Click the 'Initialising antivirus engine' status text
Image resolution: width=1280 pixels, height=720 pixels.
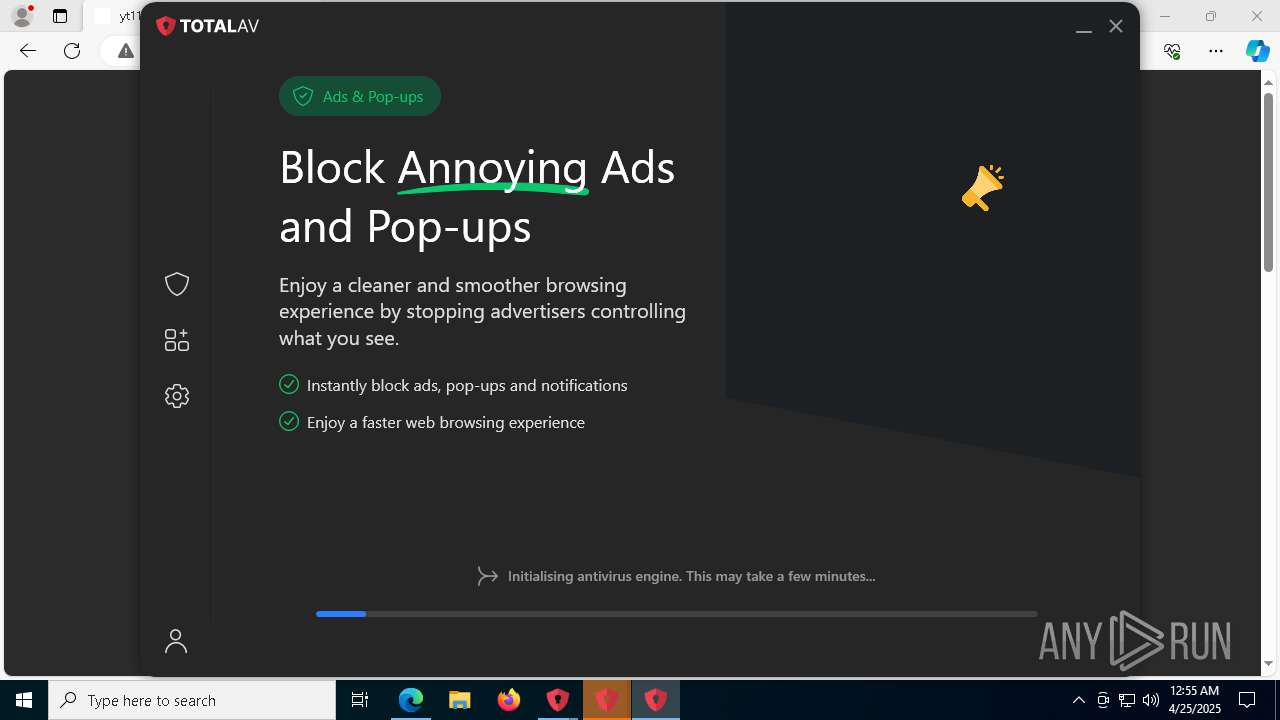pyautogui.click(x=691, y=576)
